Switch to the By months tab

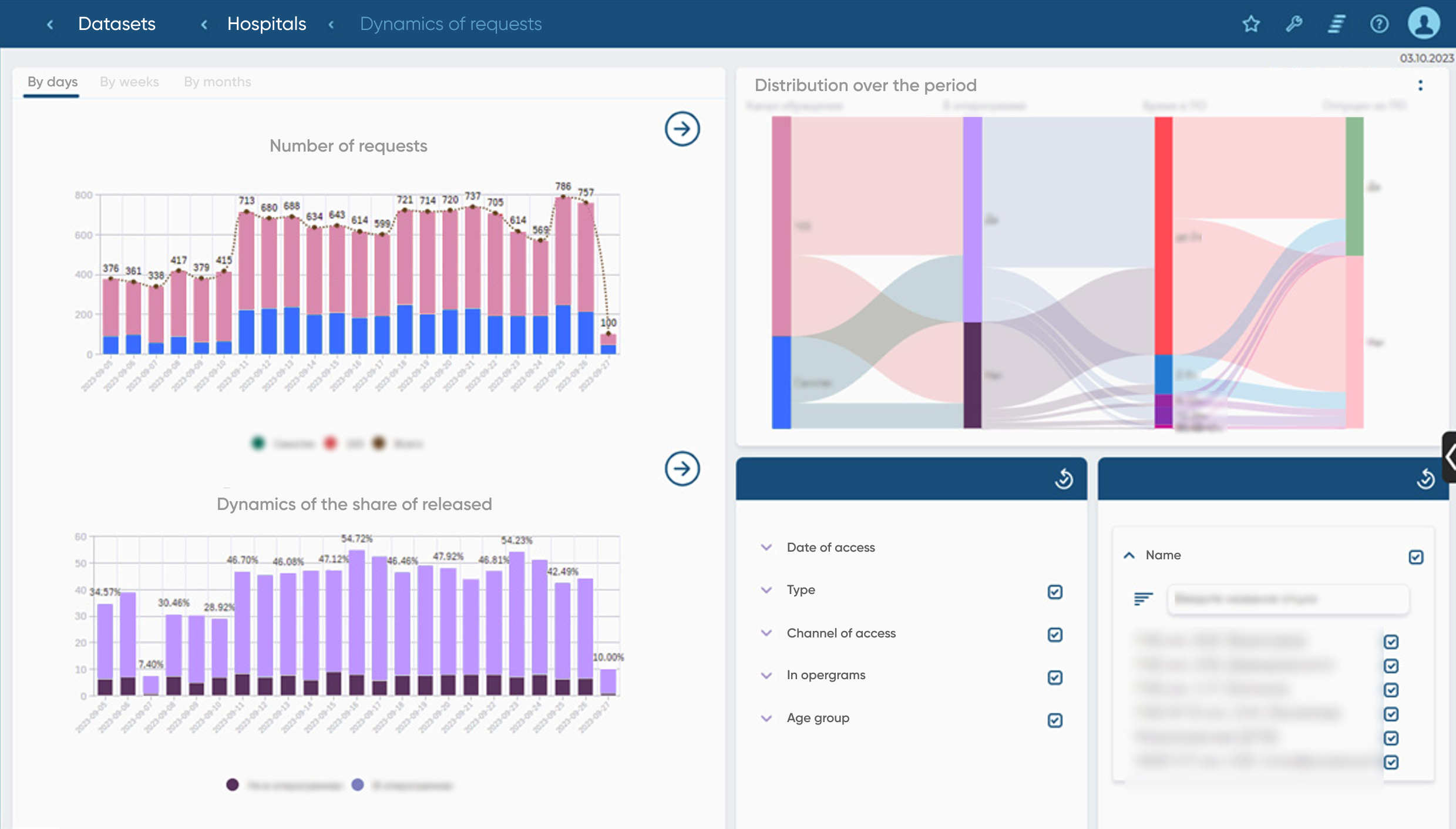click(217, 82)
